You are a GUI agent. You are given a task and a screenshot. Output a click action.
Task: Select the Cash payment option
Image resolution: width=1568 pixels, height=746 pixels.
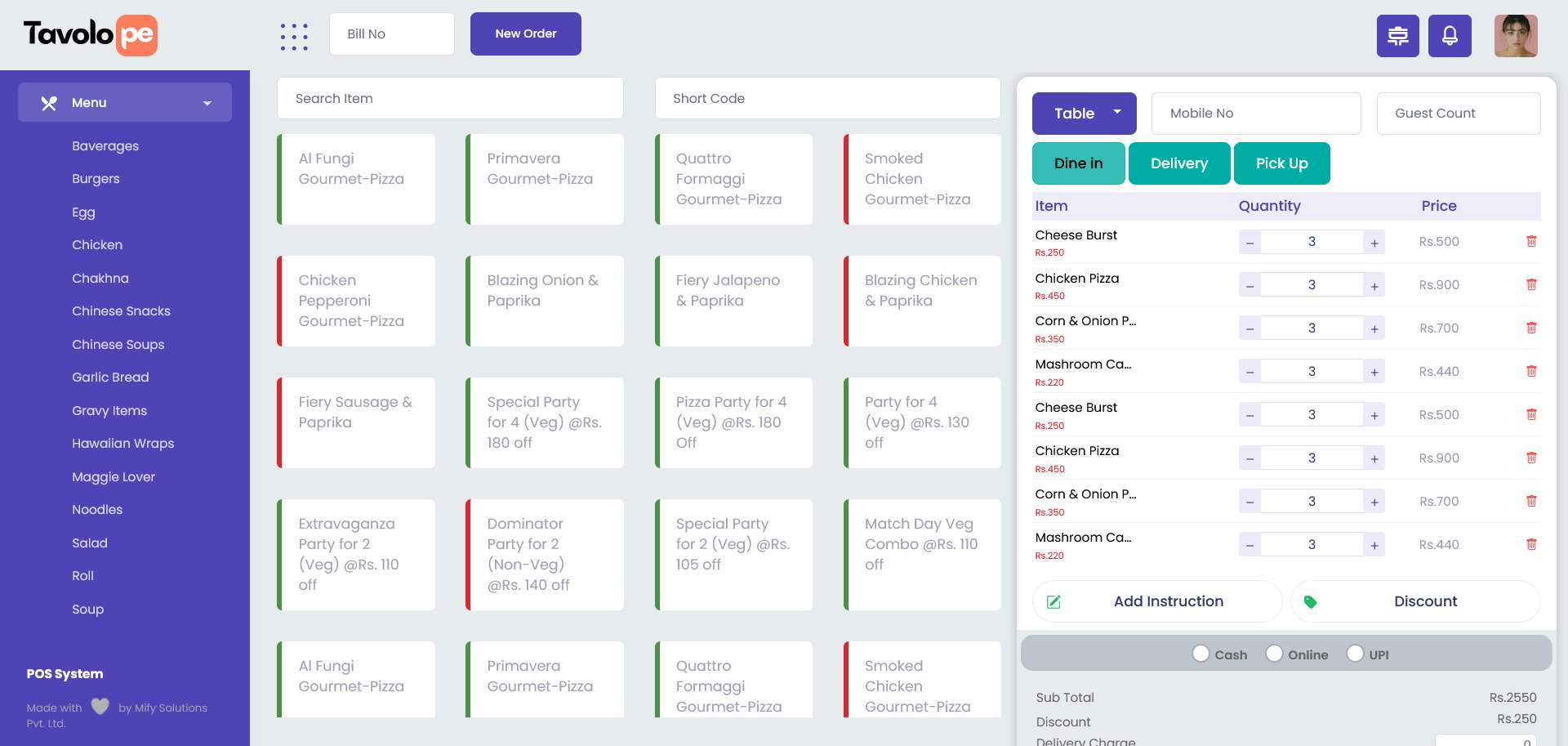(x=1200, y=654)
